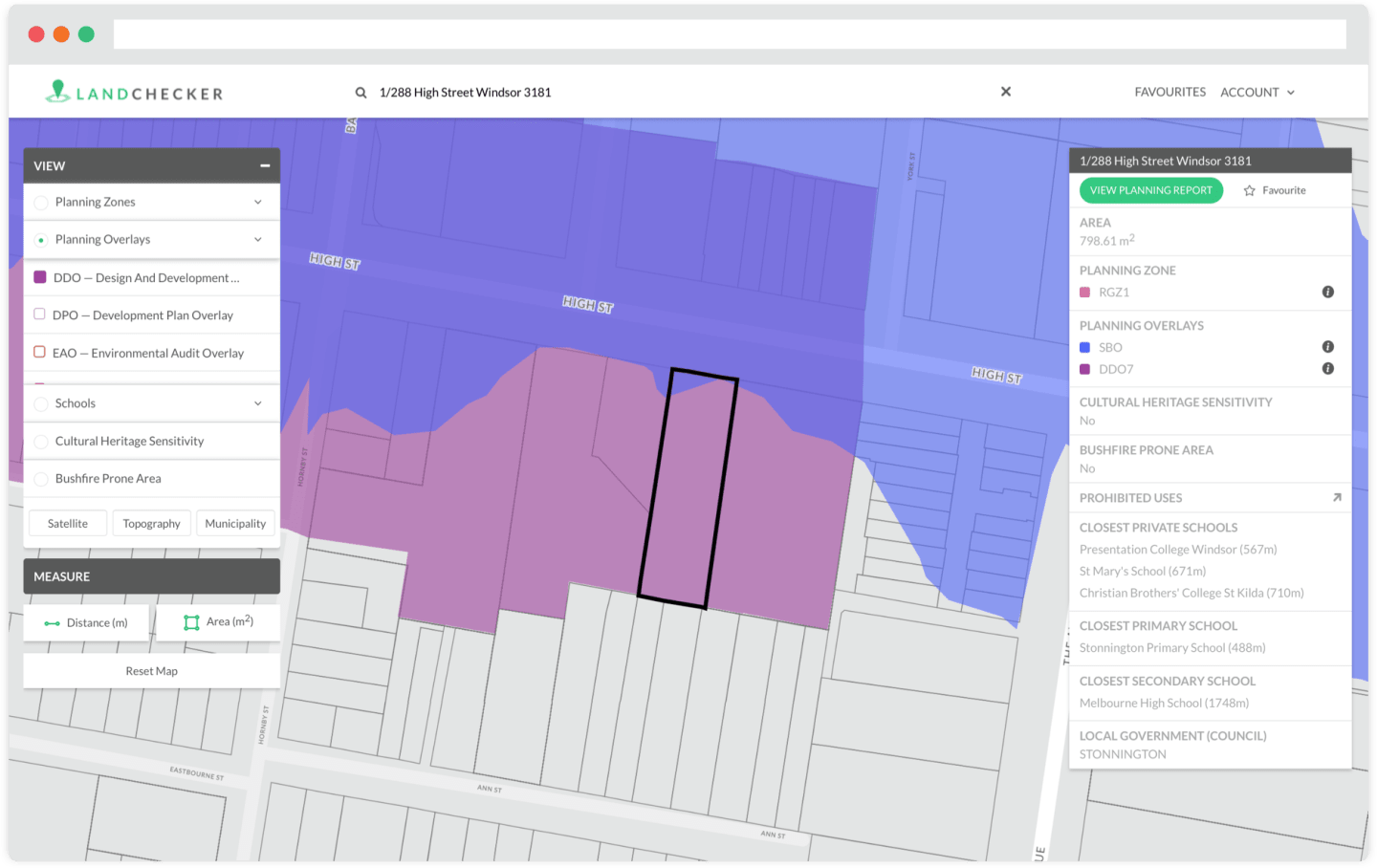Open the Favourites menu
The height and width of the screenshot is (868, 1377).
point(1170,92)
